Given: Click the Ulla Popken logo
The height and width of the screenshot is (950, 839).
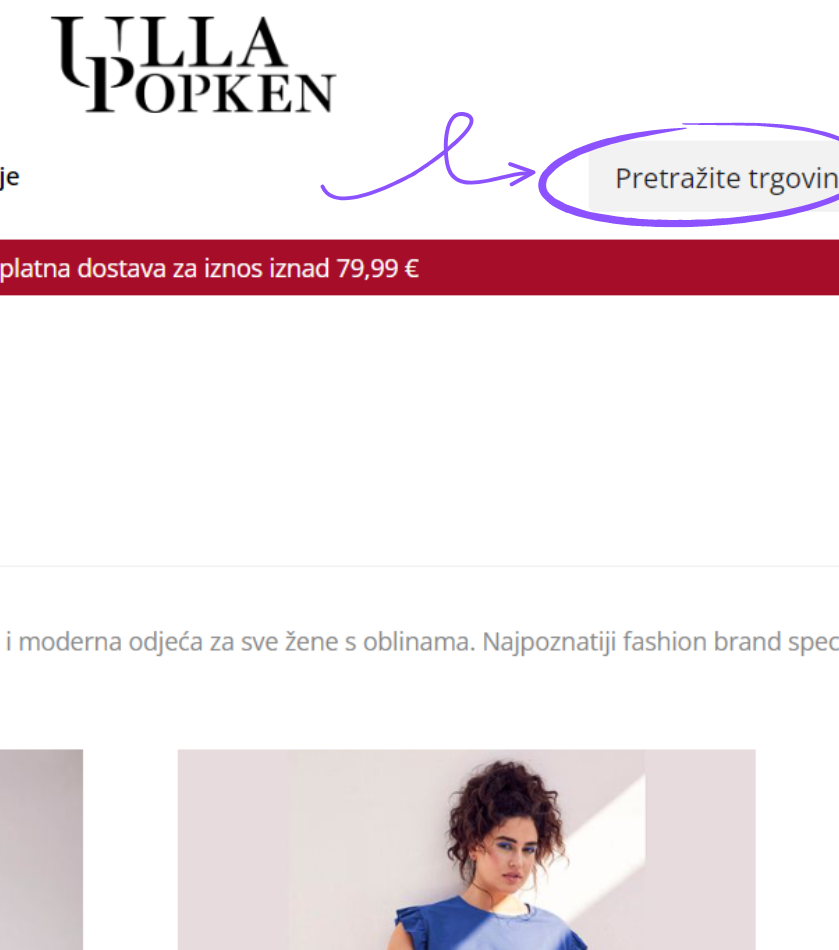Looking at the screenshot, I should pyautogui.click(x=194, y=65).
